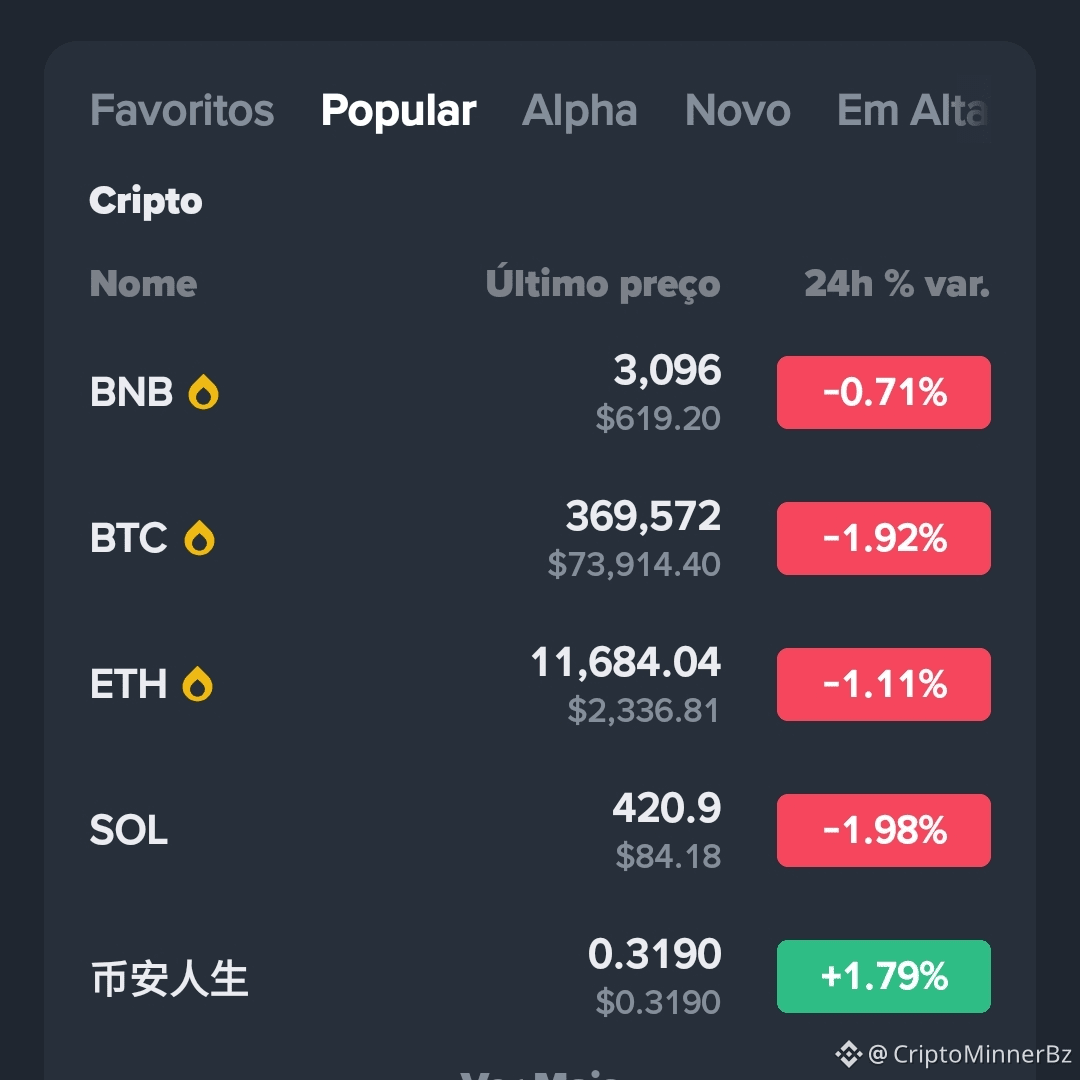1080x1080 pixels.
Task: Click SOL -1.98% change badge
Action: [884, 831]
